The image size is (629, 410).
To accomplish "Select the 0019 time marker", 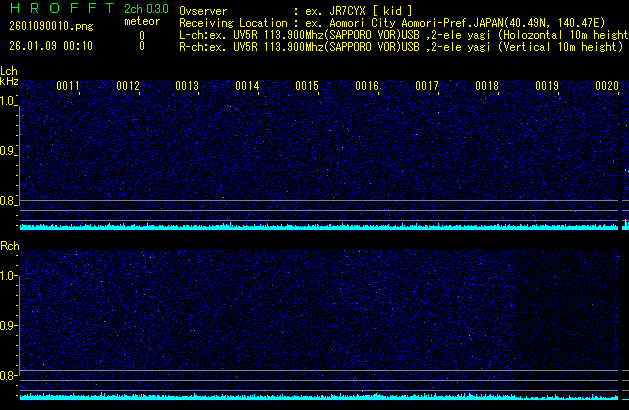I will (x=547, y=87).
